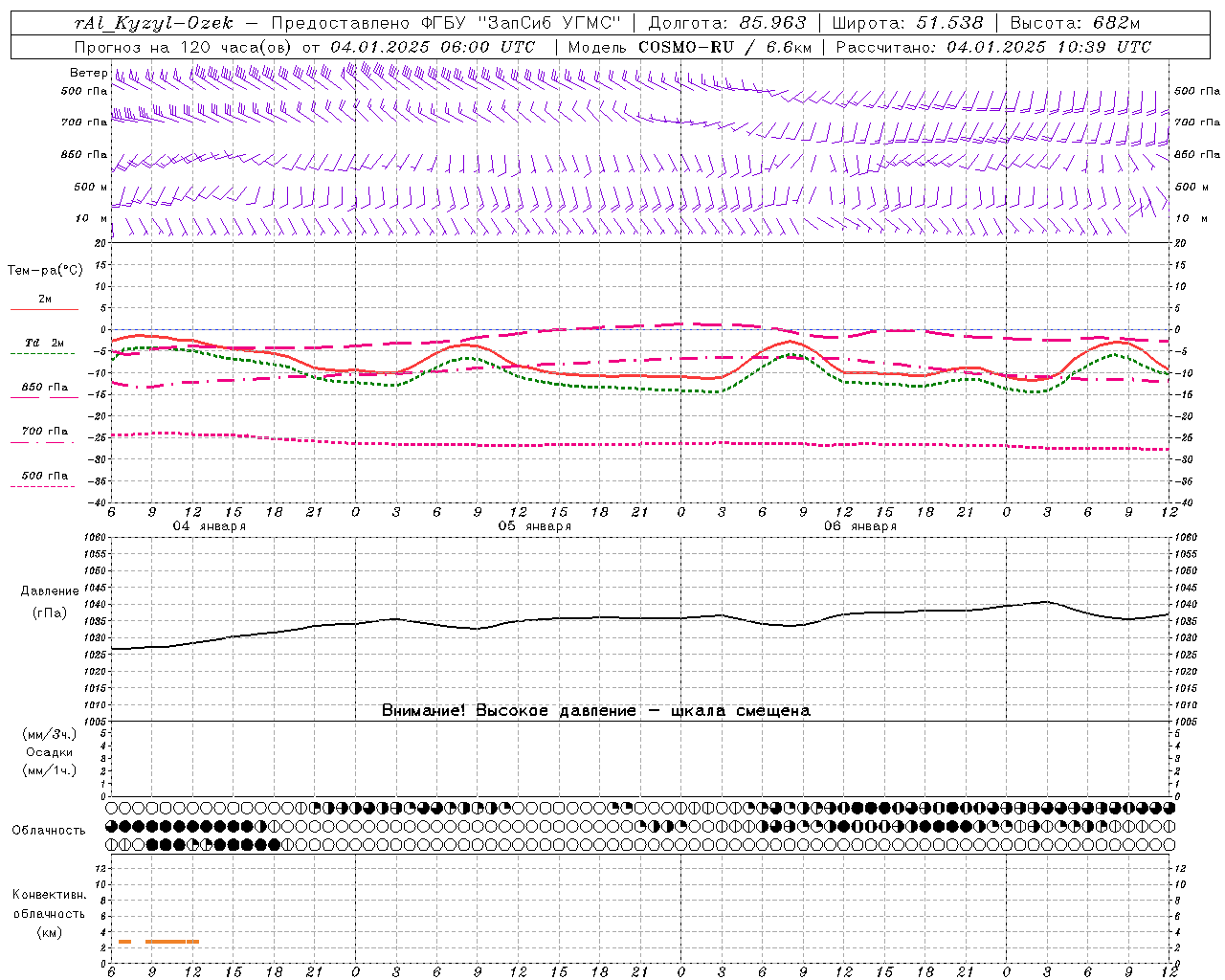
Task: Click the Конвективн. convective cloud label
Action: click(x=50, y=895)
